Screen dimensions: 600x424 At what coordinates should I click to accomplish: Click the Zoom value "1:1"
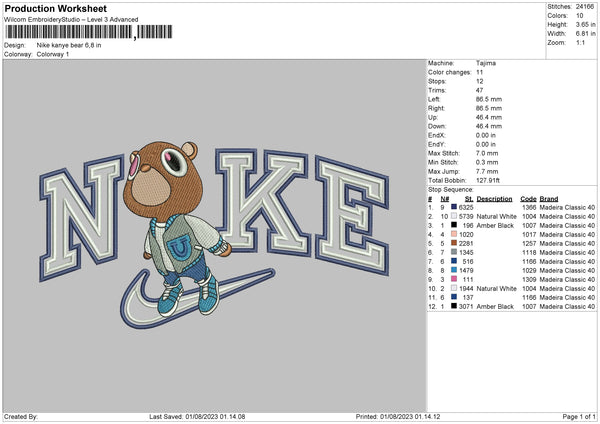coord(580,42)
